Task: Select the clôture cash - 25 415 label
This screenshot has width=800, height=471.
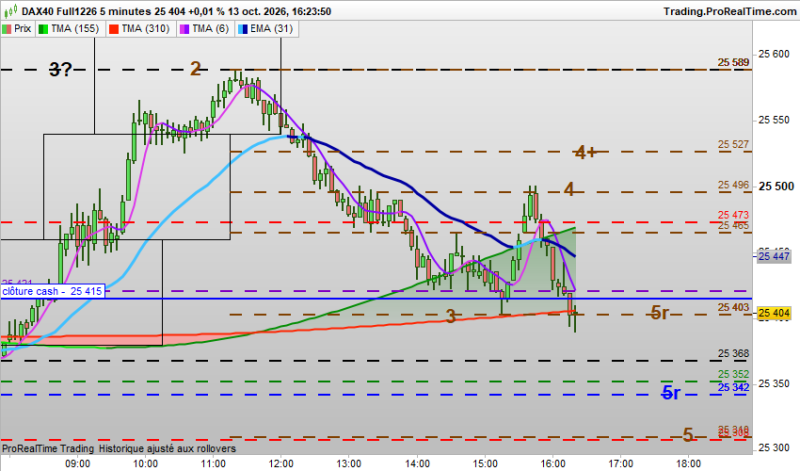Action: pos(52,291)
